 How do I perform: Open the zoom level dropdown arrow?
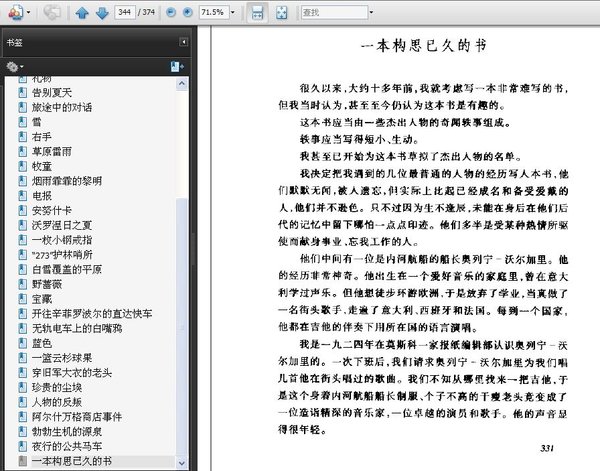point(233,12)
